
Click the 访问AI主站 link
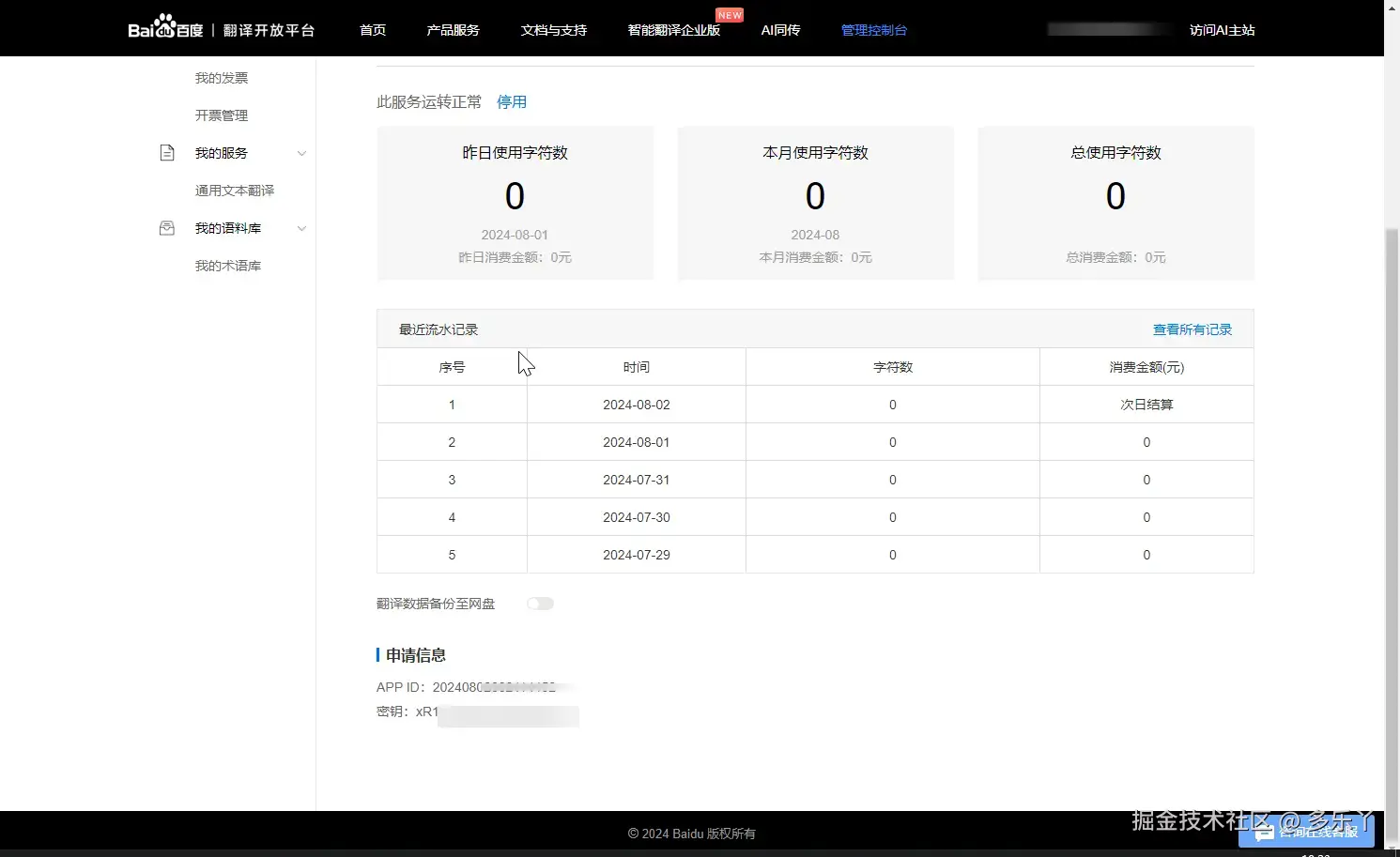click(1222, 30)
